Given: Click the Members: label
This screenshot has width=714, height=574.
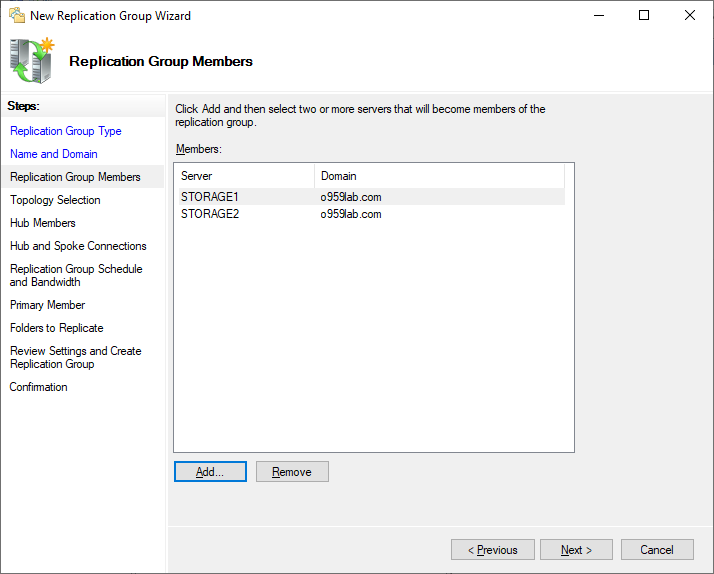Looking at the screenshot, I should [x=199, y=149].
